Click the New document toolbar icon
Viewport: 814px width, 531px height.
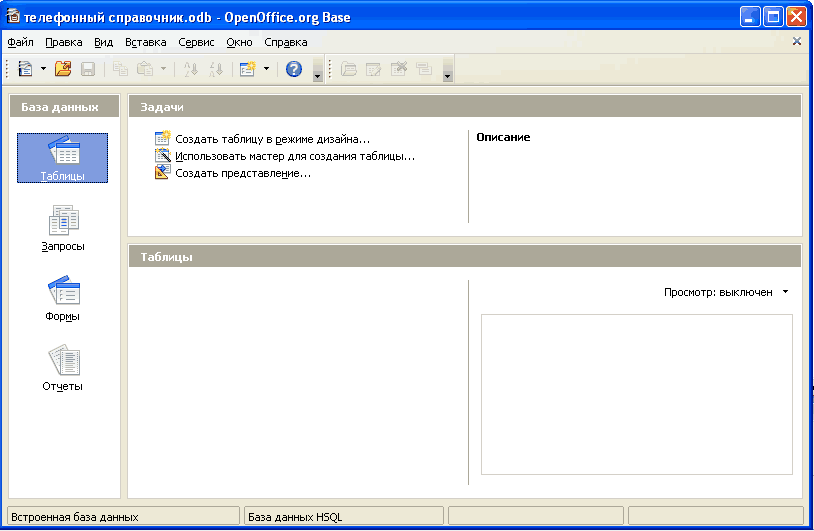(x=25, y=69)
